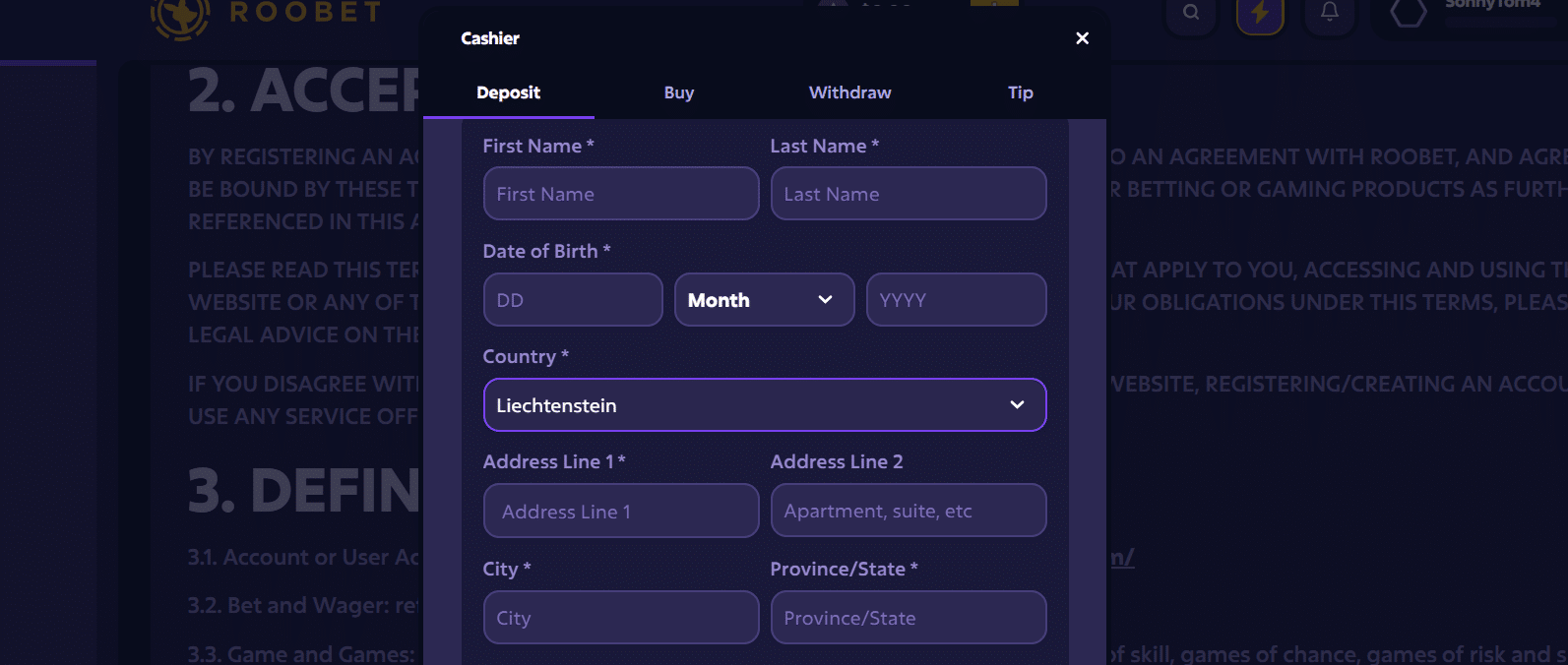Switch to the Deposit tab
The height and width of the screenshot is (665, 1568).
(x=508, y=92)
